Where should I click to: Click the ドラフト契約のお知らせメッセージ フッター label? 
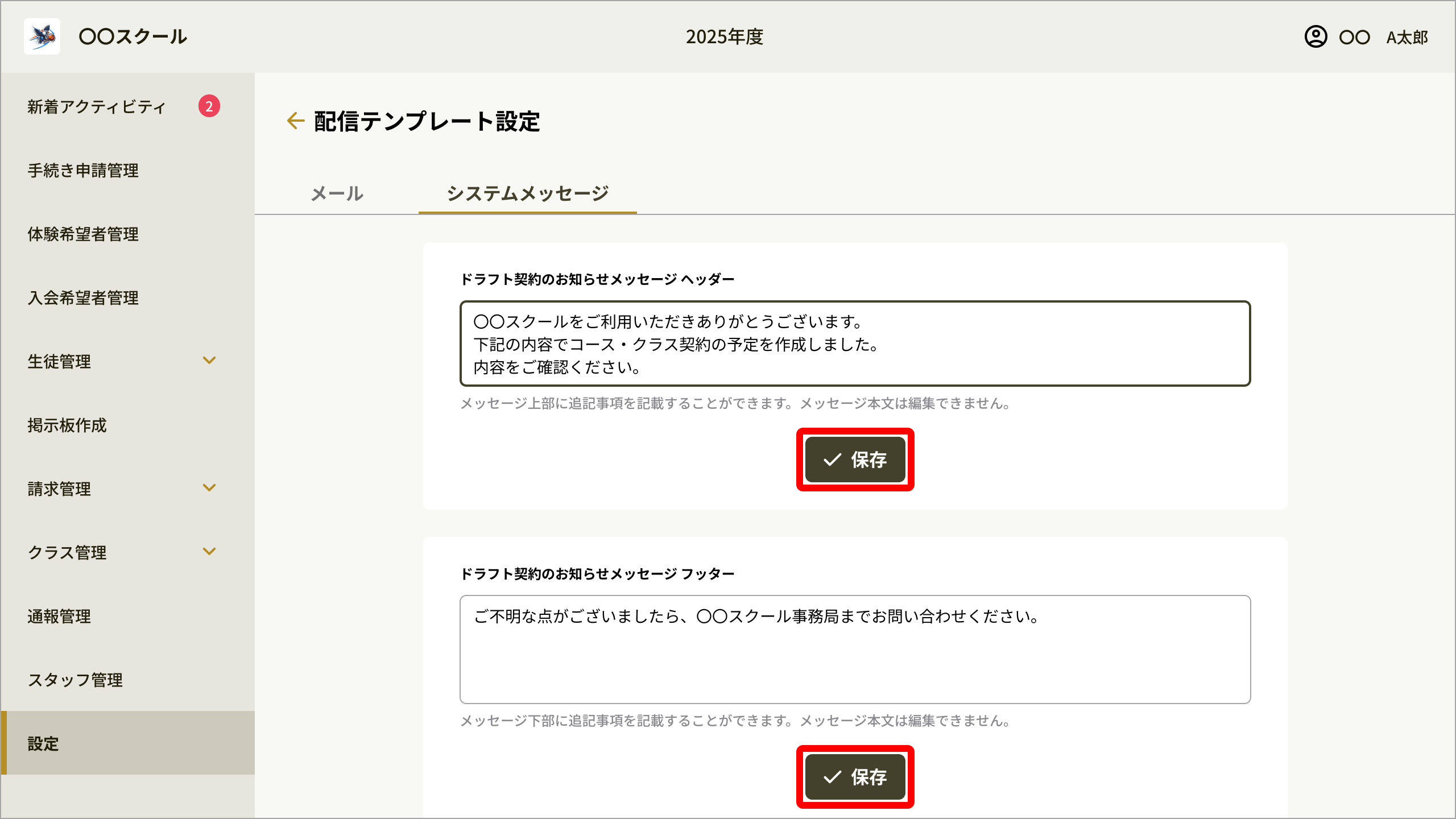coord(597,574)
